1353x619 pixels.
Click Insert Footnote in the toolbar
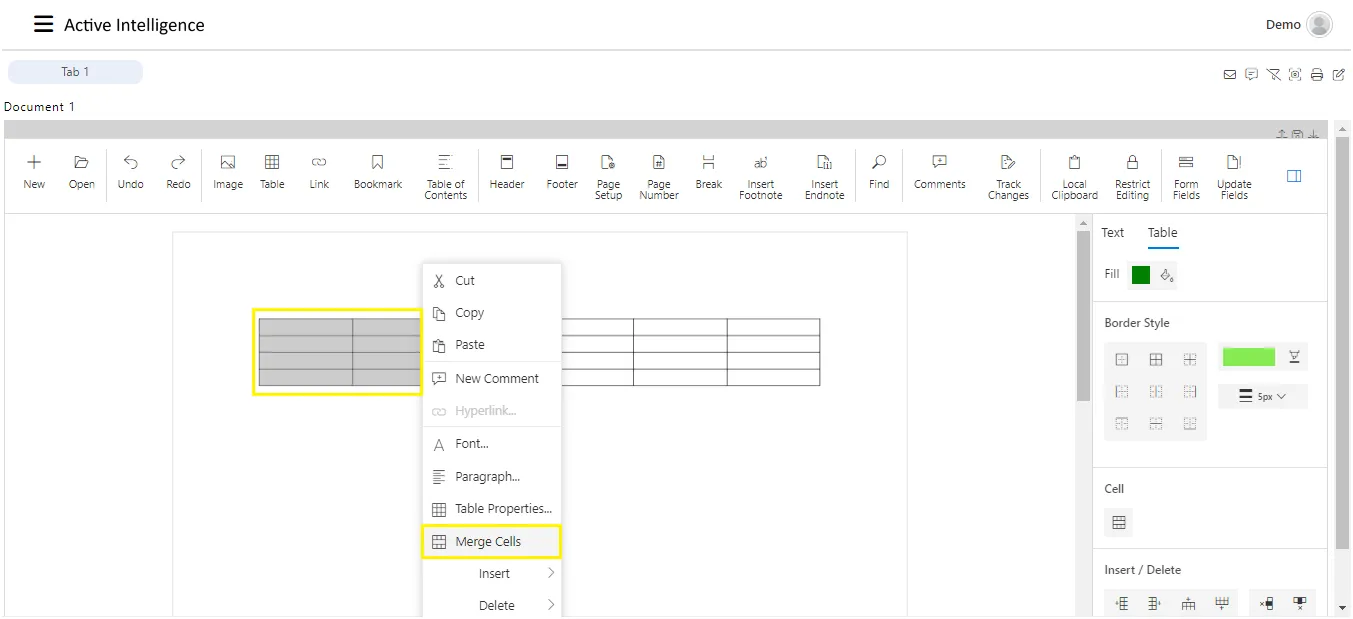pos(761,176)
